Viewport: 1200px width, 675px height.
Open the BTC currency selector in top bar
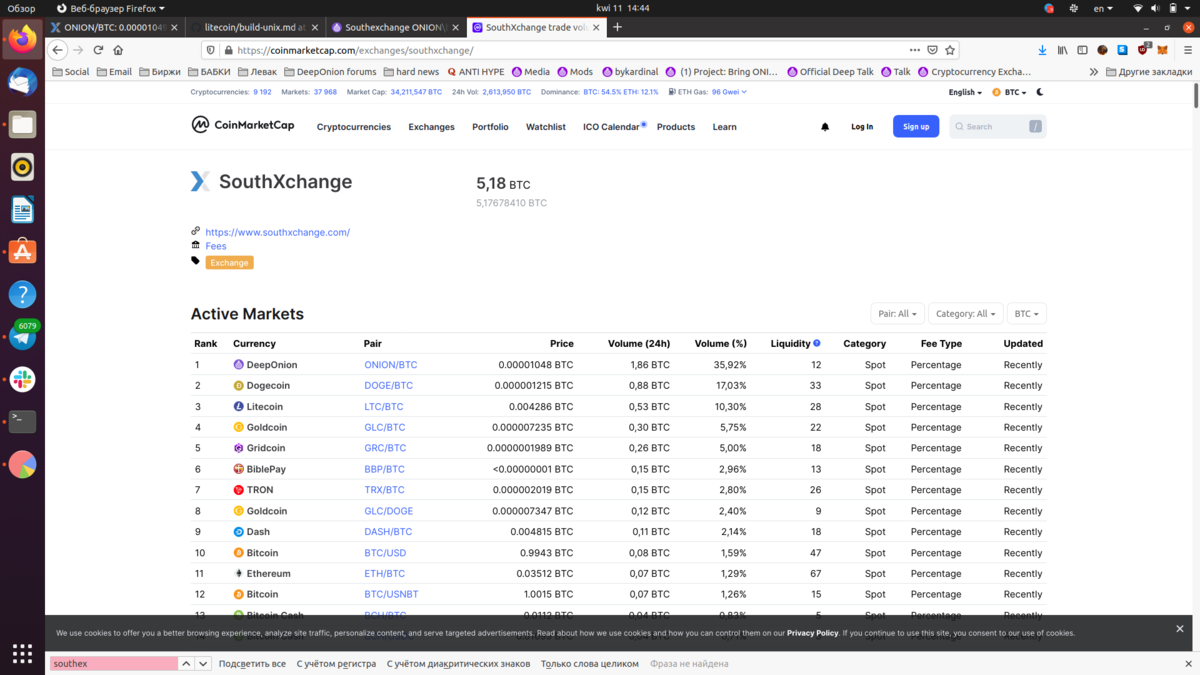pyautogui.click(x=1010, y=92)
